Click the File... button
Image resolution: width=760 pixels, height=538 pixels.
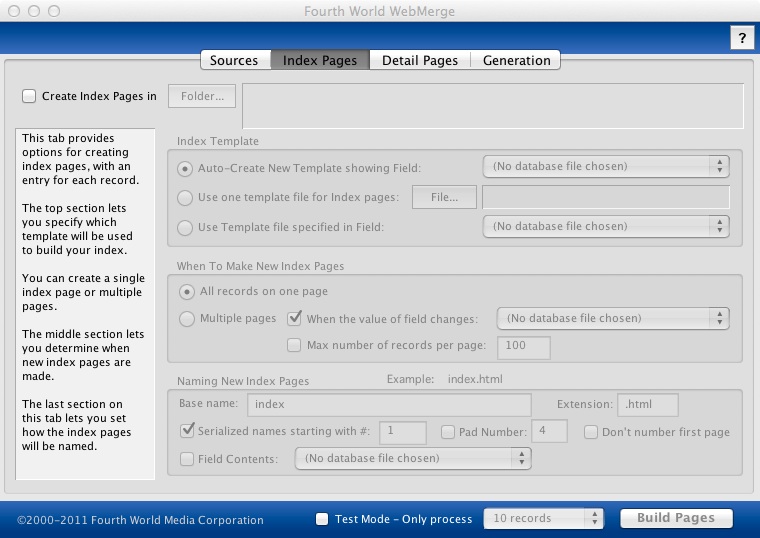click(x=445, y=198)
